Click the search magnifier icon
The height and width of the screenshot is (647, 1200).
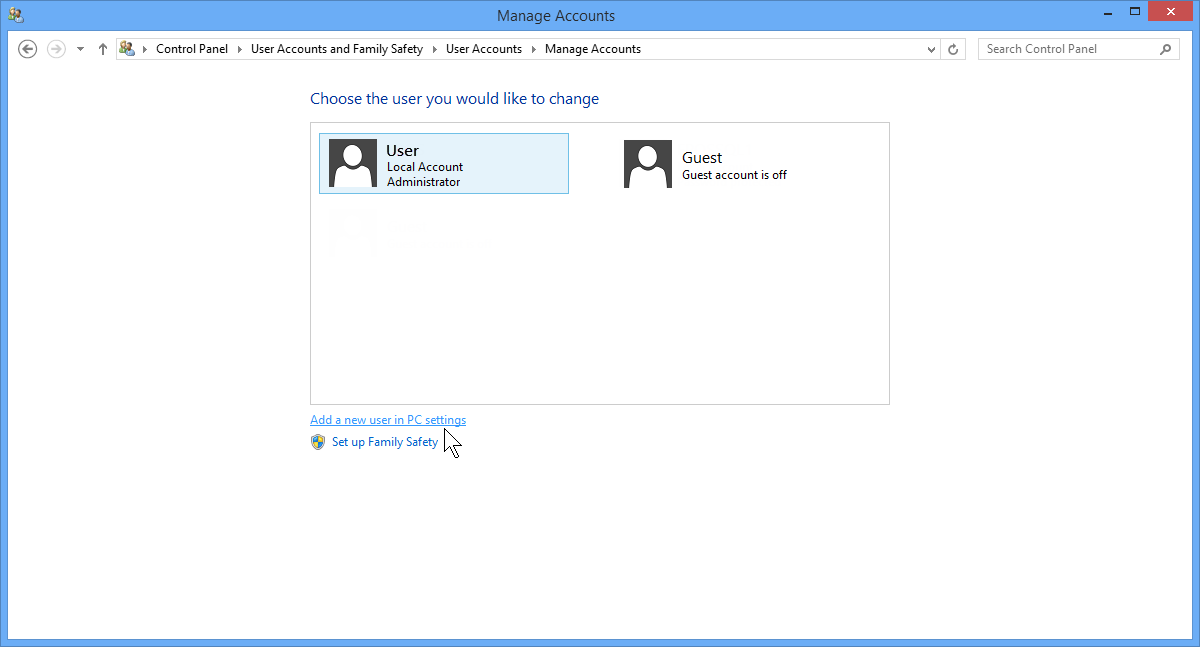click(x=1166, y=49)
